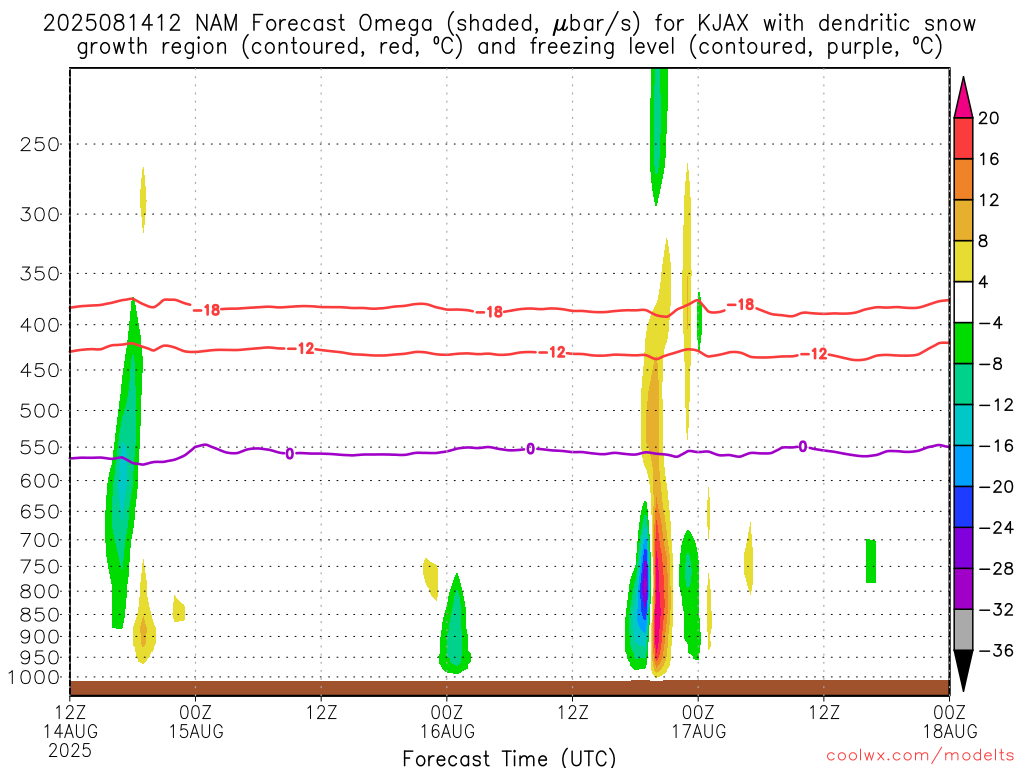This screenshot has width=1024, height=768.
Task: Click the 450 pressure level label
Action: (x=40, y=370)
